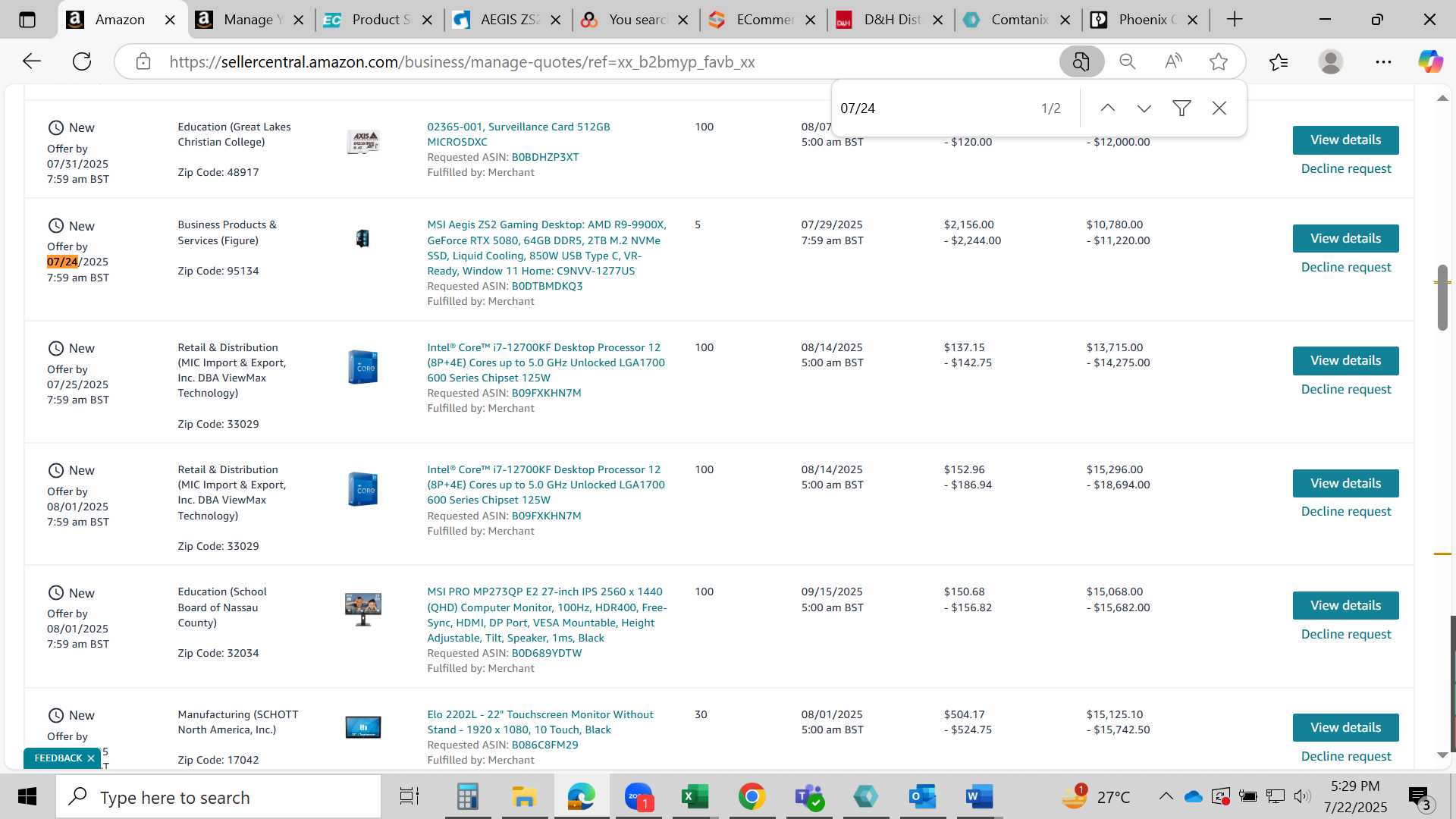
Task: Close the ECommer tab
Action: click(811, 20)
